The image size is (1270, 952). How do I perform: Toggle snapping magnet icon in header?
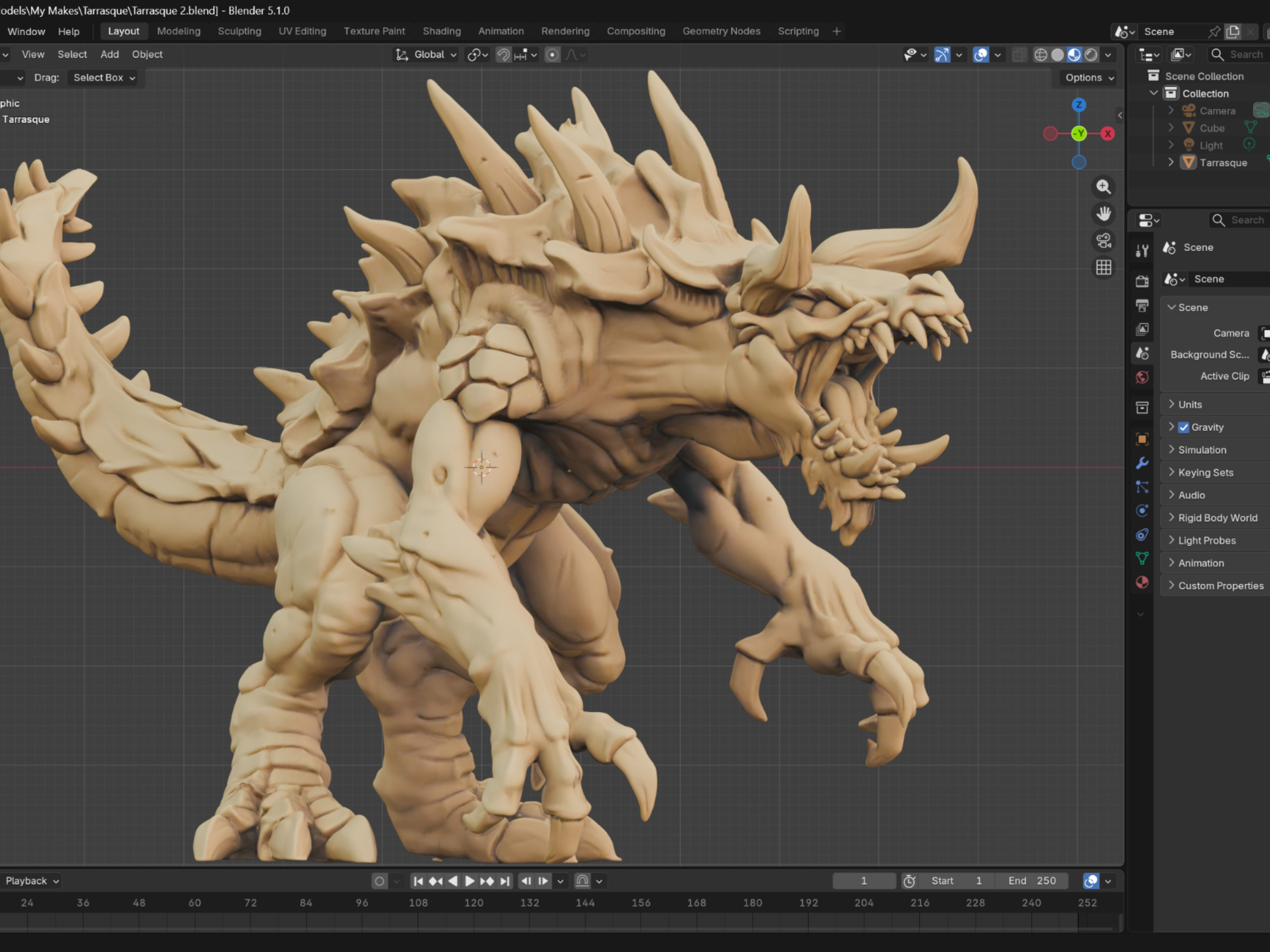(503, 55)
